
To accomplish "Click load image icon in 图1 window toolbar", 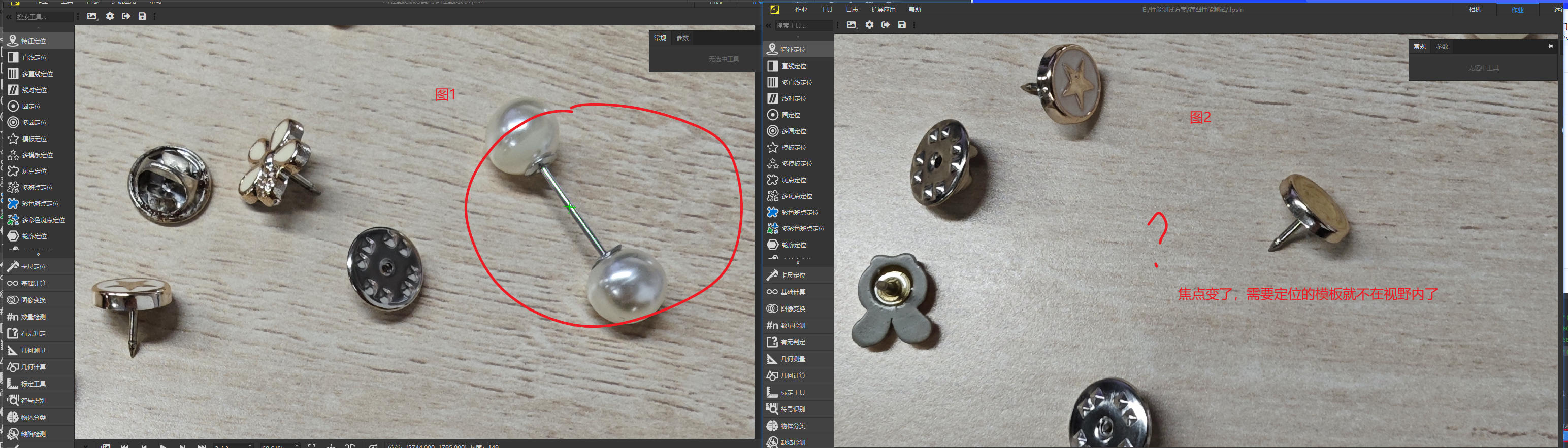I will tap(92, 16).
